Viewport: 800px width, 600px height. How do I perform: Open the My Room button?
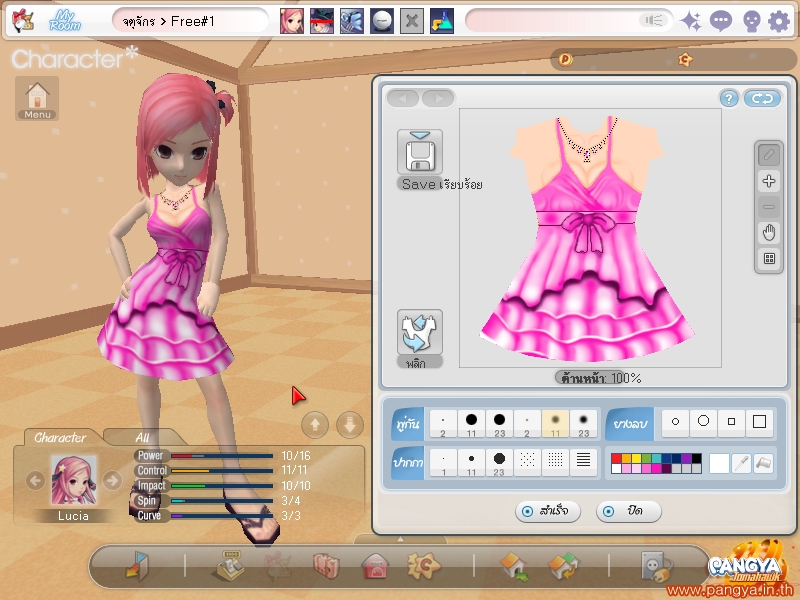coord(65,21)
